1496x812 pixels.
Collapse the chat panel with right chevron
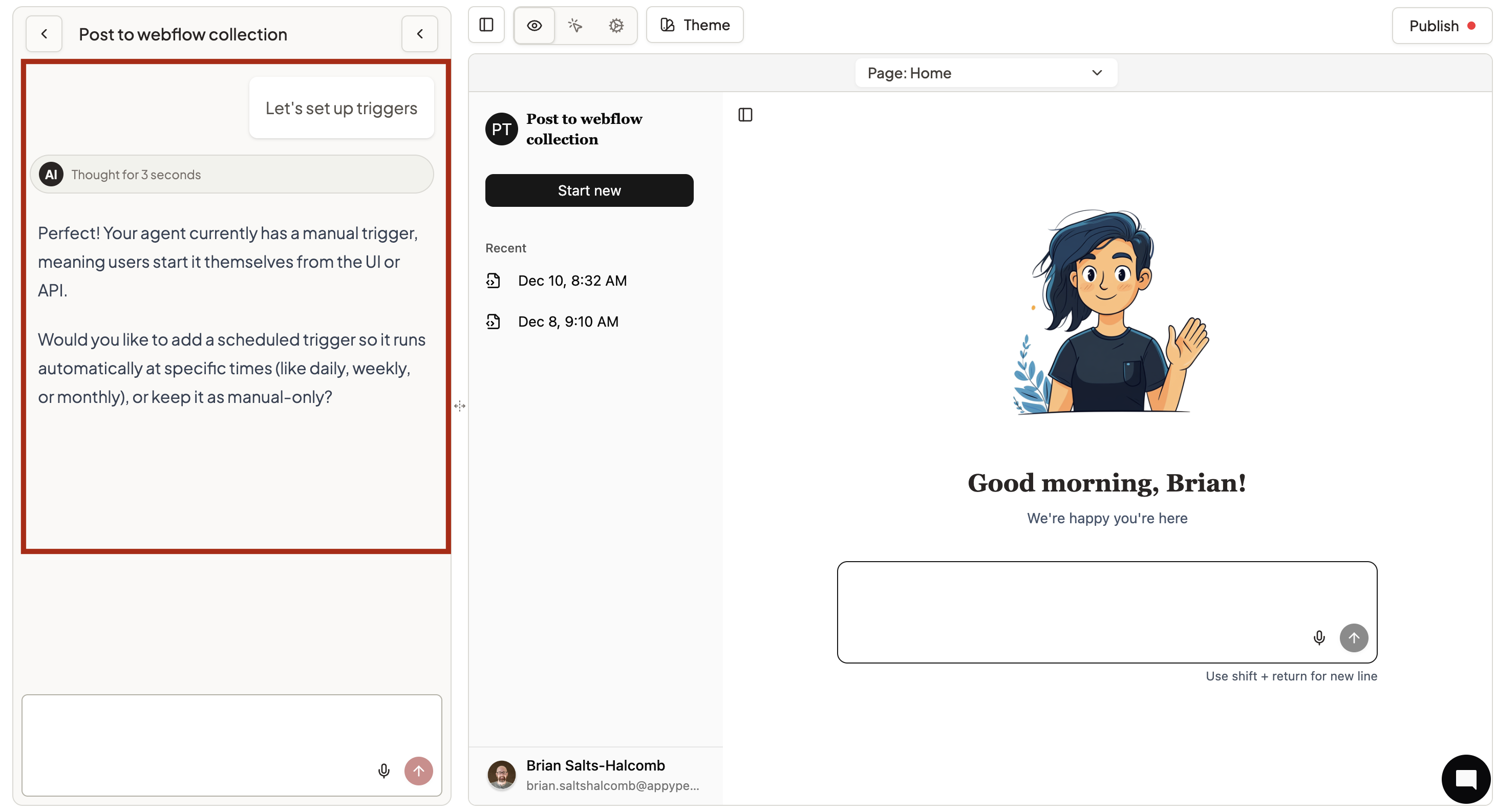pyautogui.click(x=419, y=34)
